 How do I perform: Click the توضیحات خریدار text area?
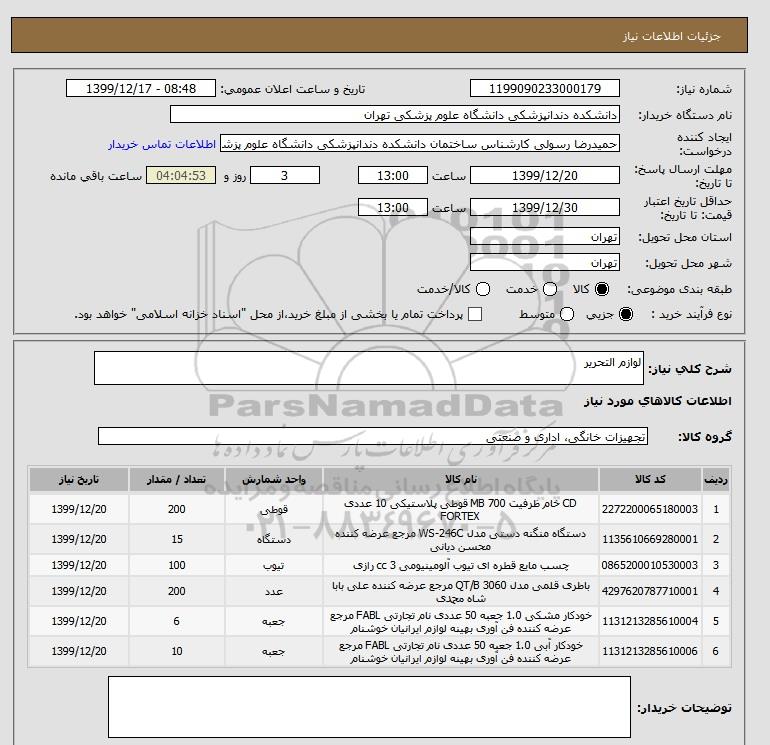coord(369,707)
